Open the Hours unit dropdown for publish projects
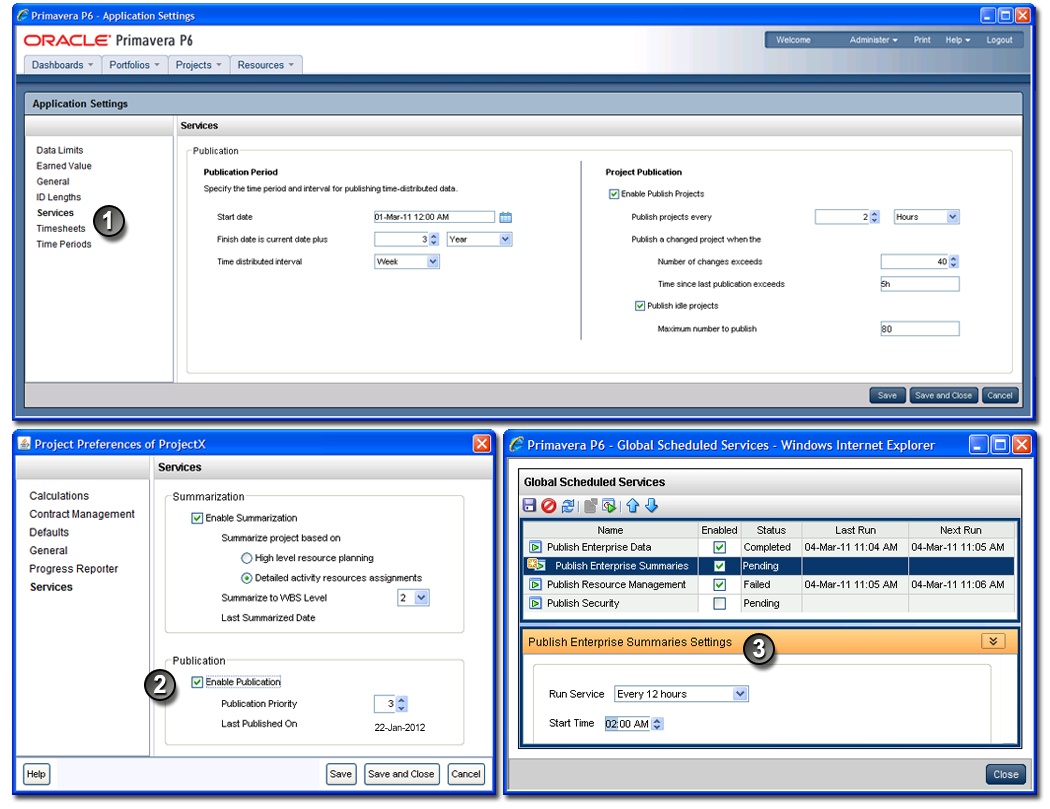Viewport: 1050px width, 809px height. pos(952,217)
